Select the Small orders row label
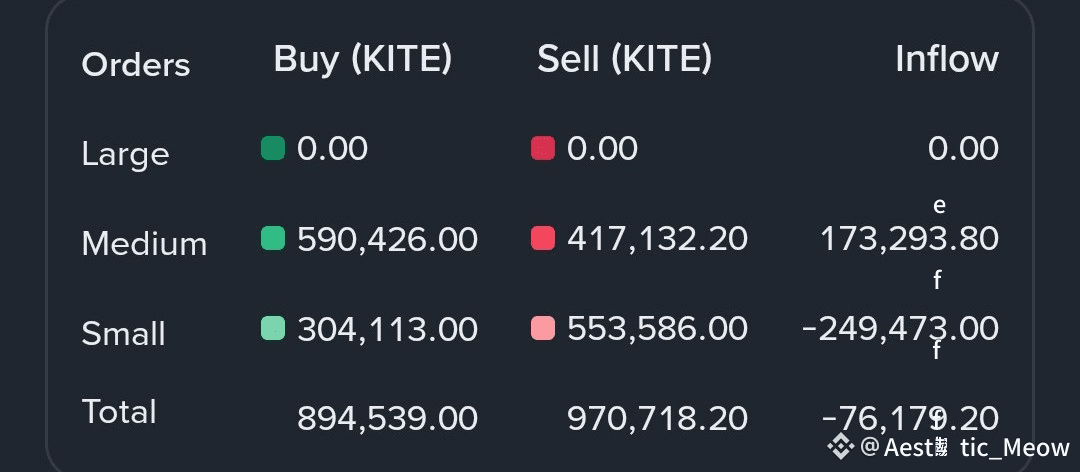The width and height of the screenshot is (1080, 472). (x=123, y=333)
